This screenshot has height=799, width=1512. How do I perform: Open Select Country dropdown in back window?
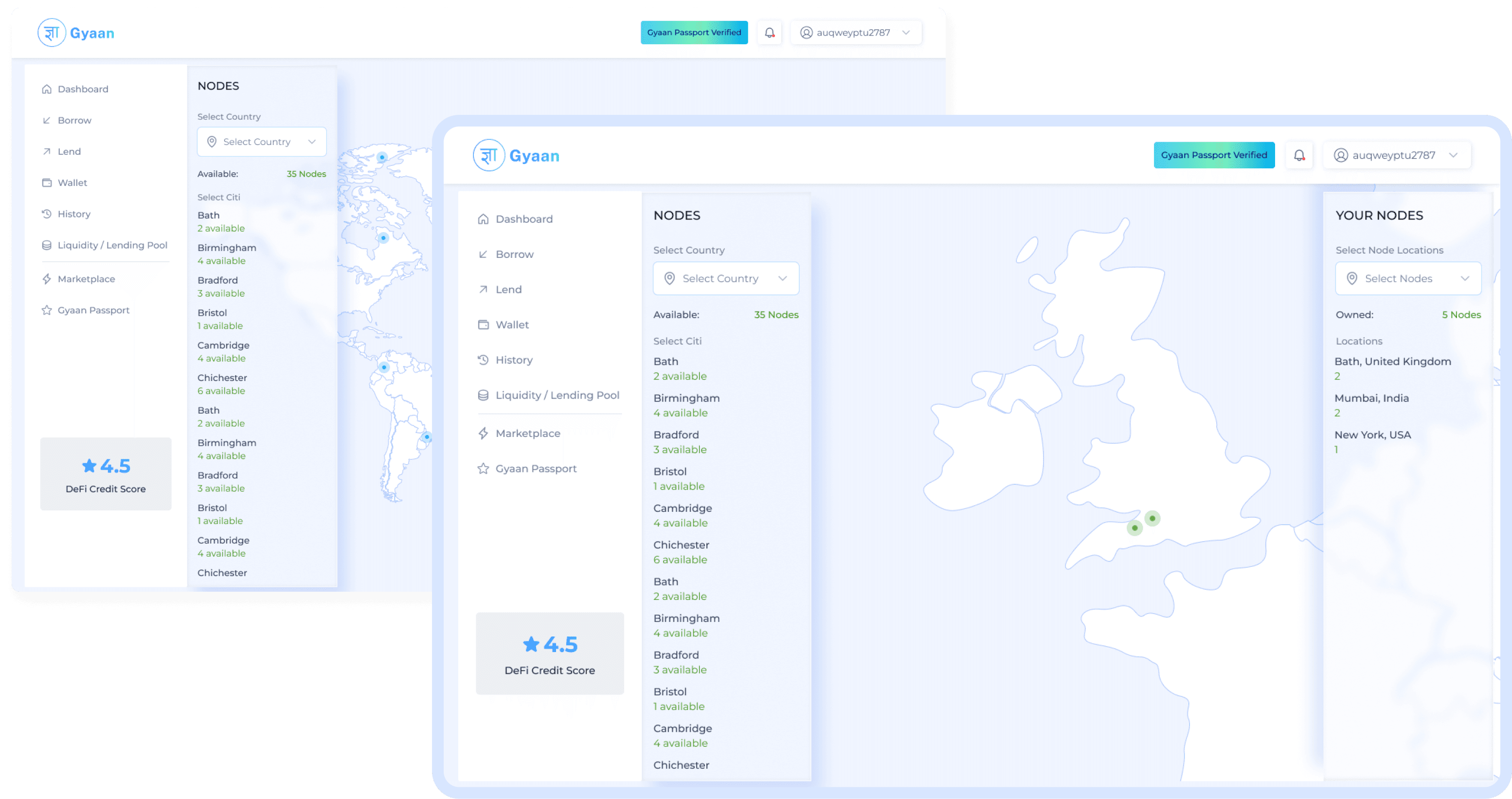pyautogui.click(x=262, y=142)
